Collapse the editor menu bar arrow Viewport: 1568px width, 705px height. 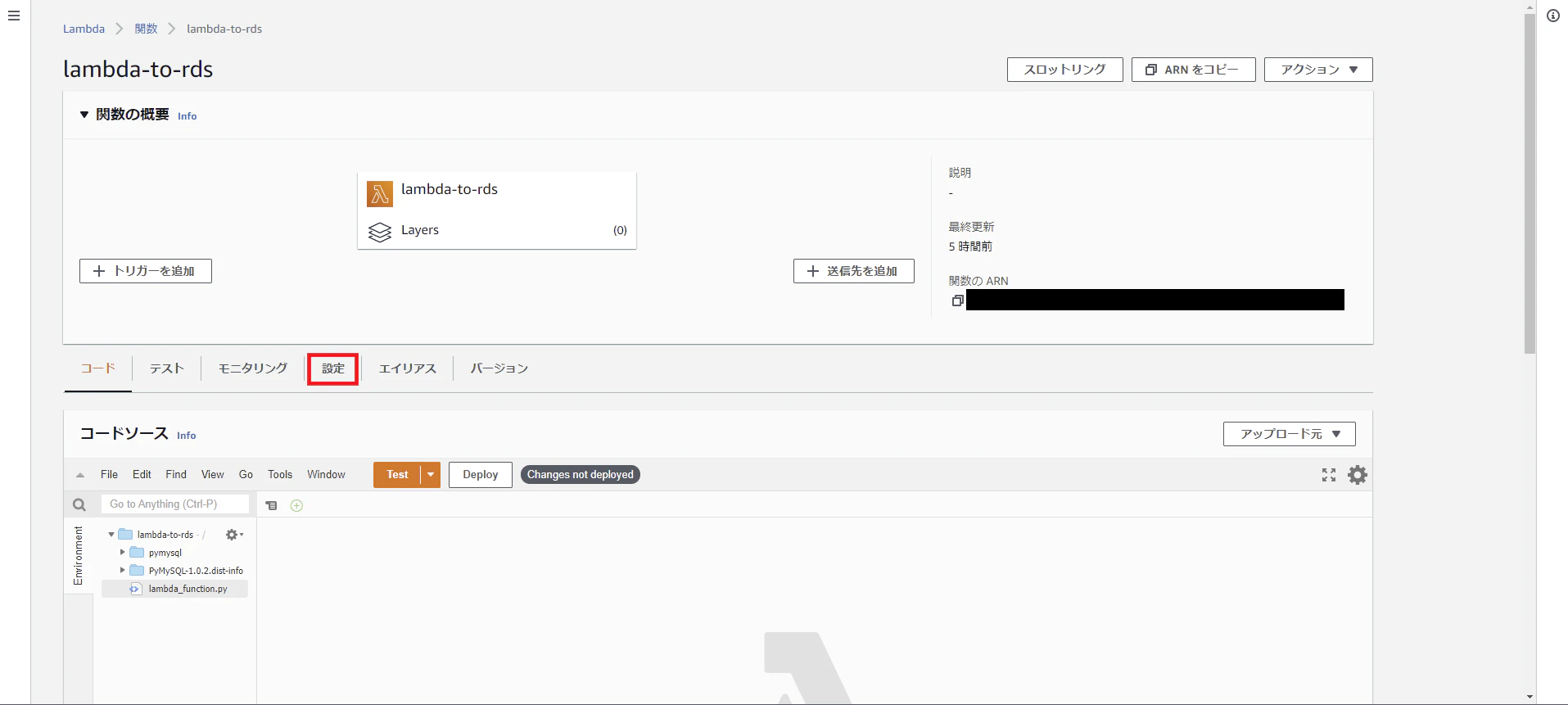(80, 475)
